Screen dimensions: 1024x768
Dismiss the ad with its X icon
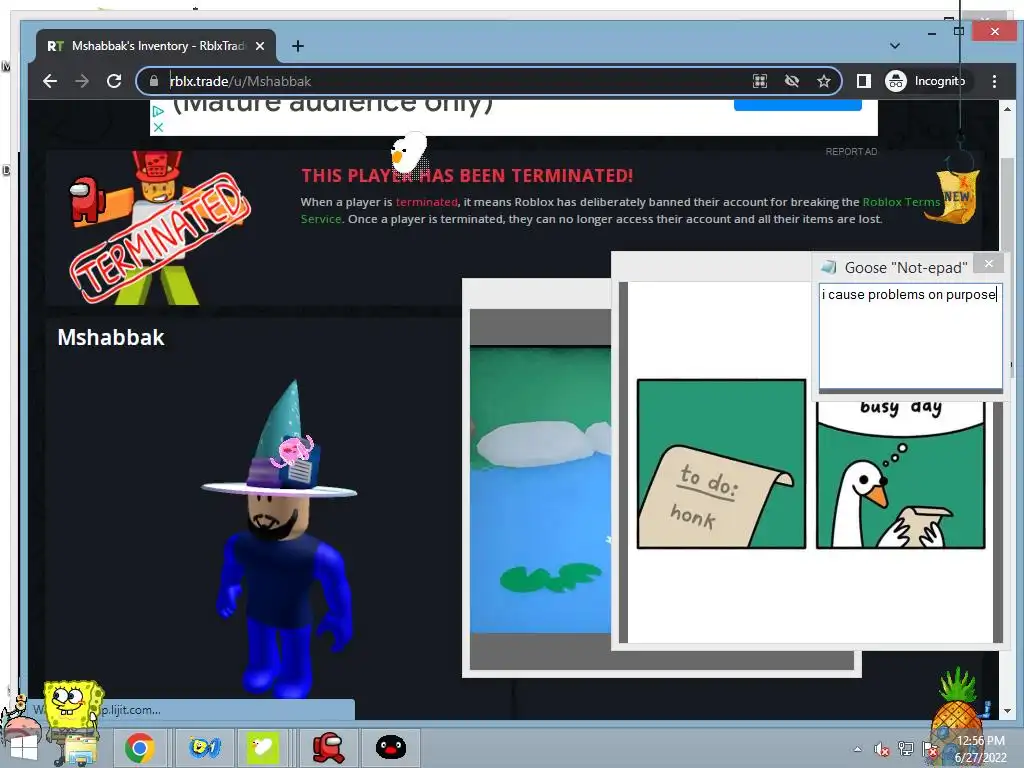(158, 127)
